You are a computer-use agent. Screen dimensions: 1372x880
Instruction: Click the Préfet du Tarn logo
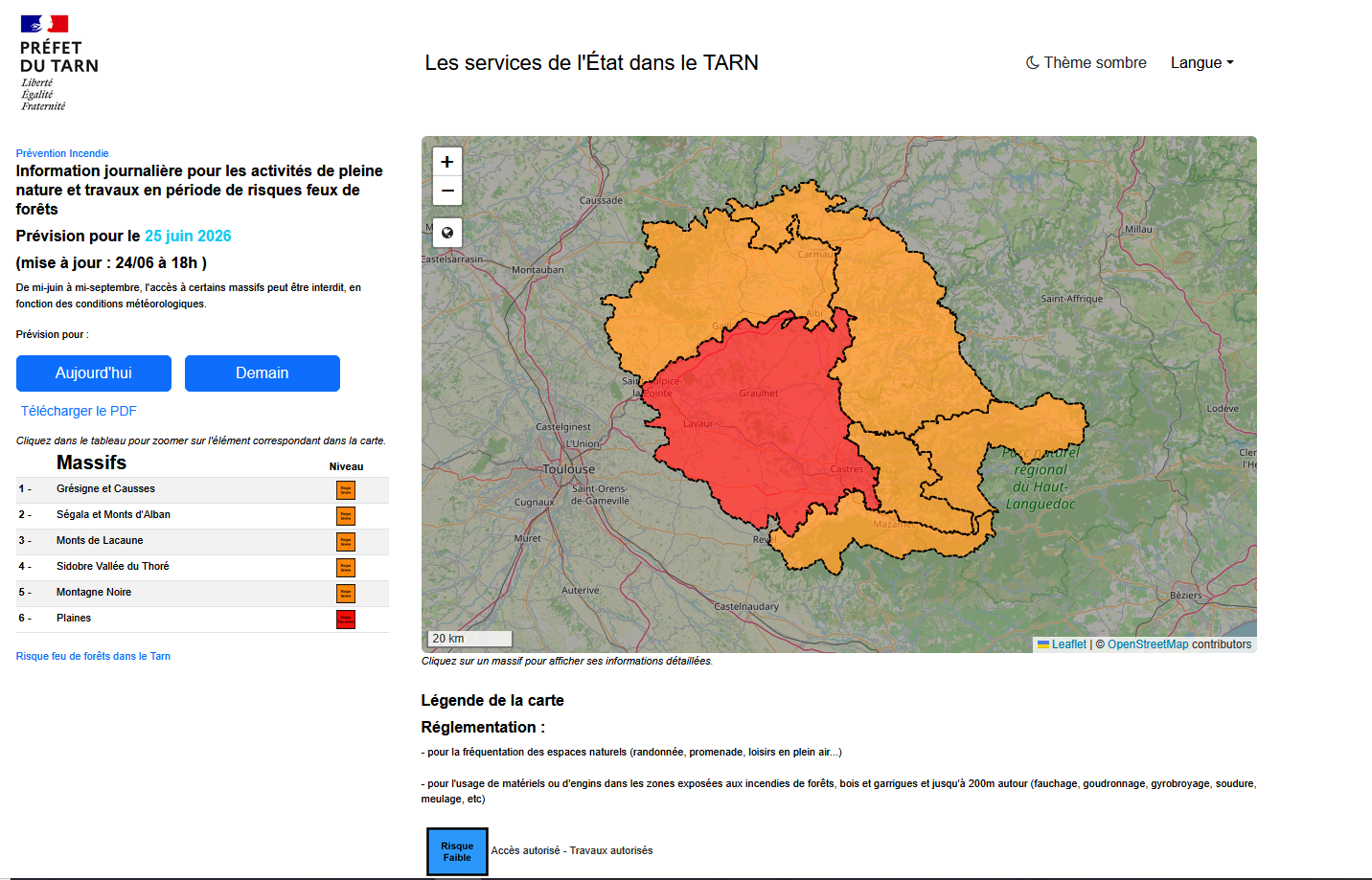58,63
